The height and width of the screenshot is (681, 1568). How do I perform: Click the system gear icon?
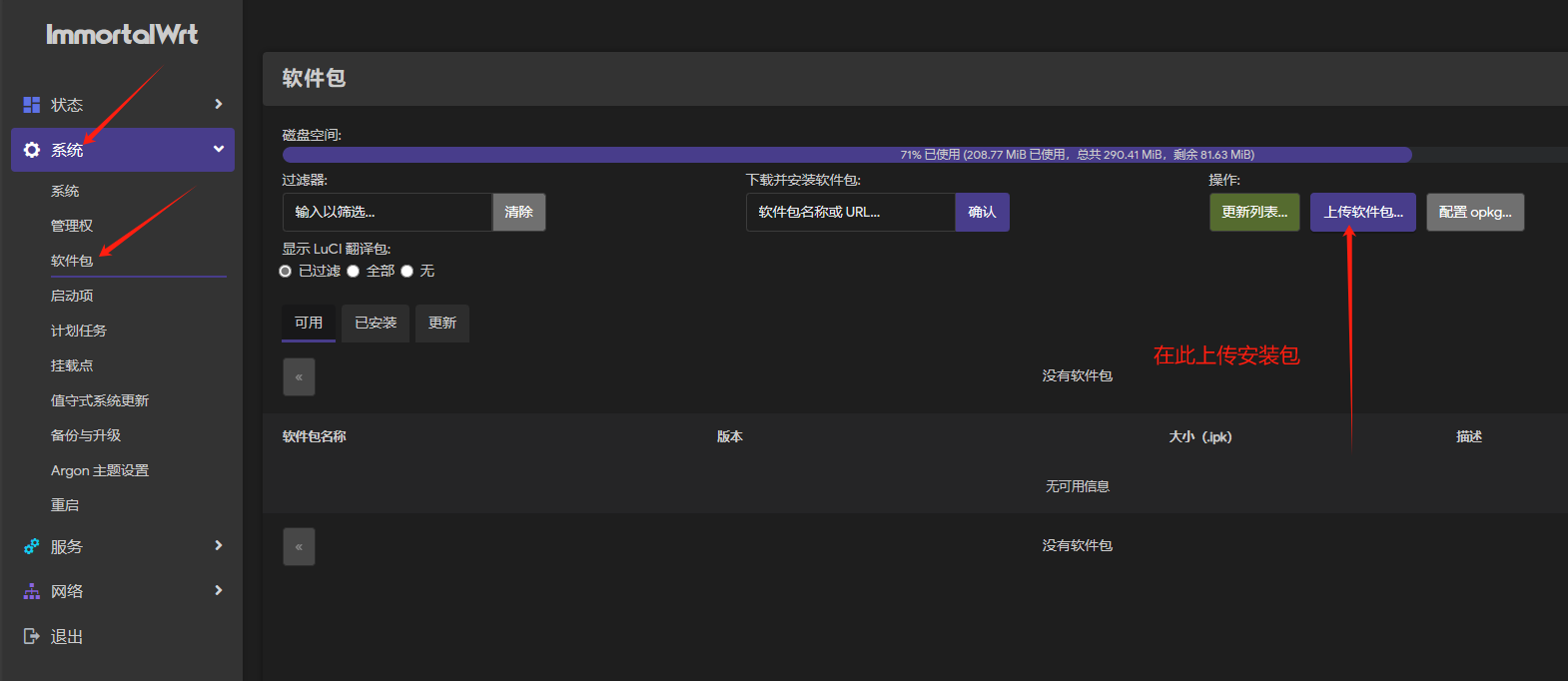[32, 150]
